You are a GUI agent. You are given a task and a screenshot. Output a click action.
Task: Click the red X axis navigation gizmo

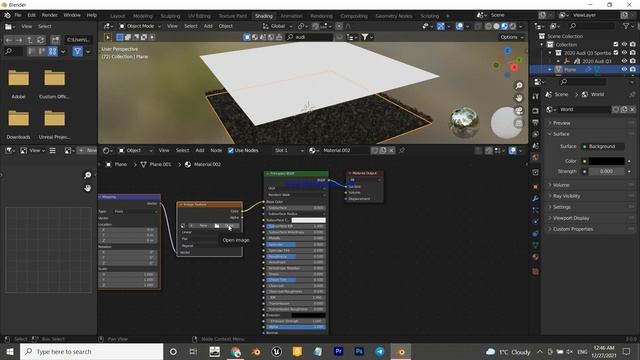[x=514, y=67]
